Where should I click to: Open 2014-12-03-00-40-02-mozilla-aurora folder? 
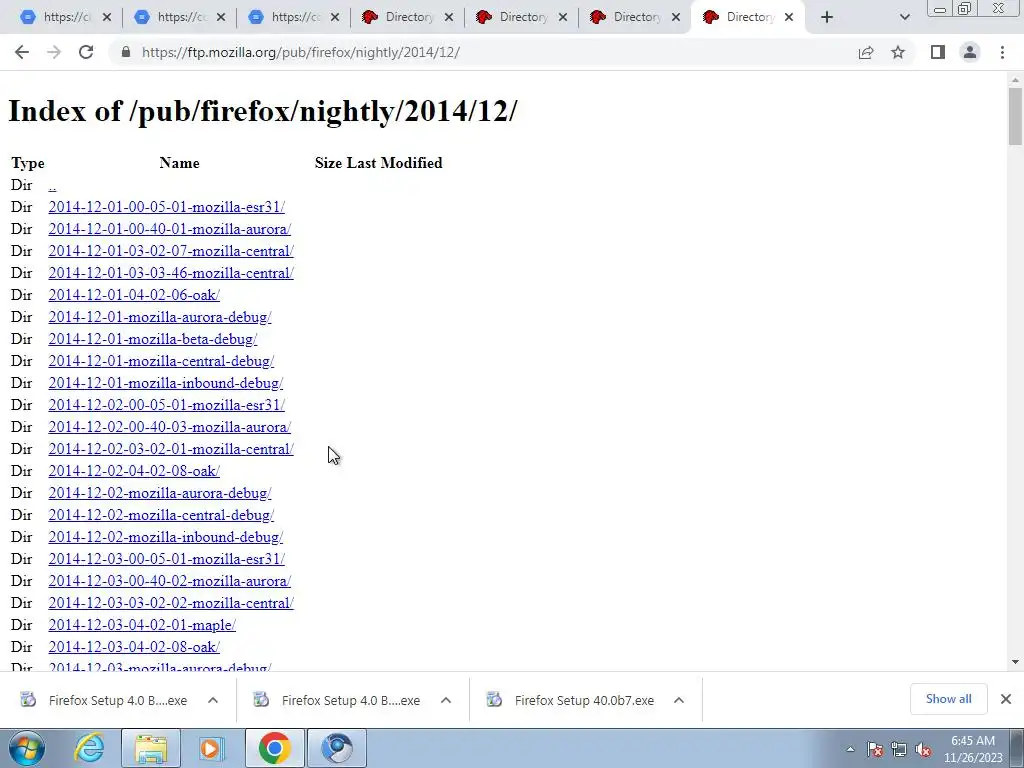click(x=170, y=581)
